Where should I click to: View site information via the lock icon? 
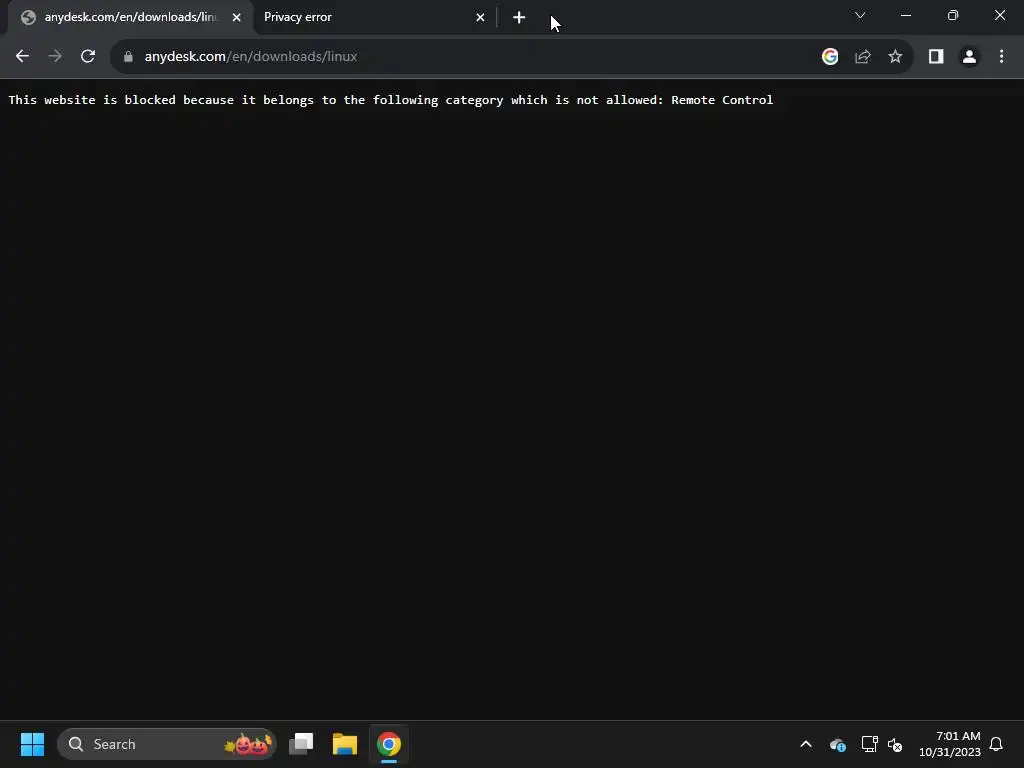(x=129, y=57)
